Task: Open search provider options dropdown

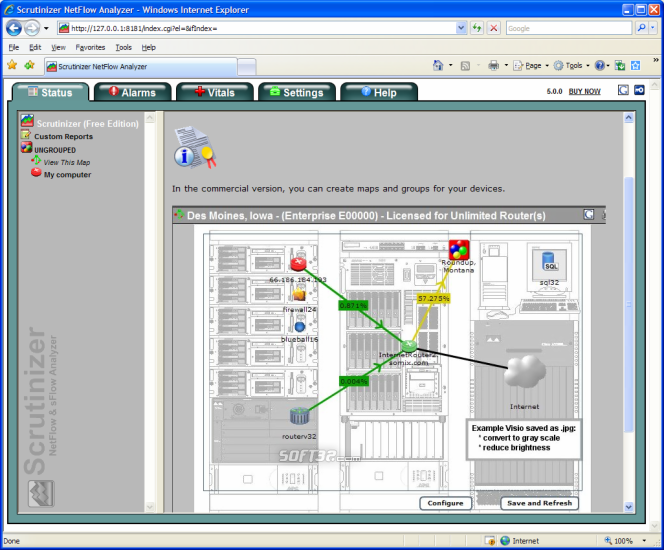Action: [x=653, y=28]
